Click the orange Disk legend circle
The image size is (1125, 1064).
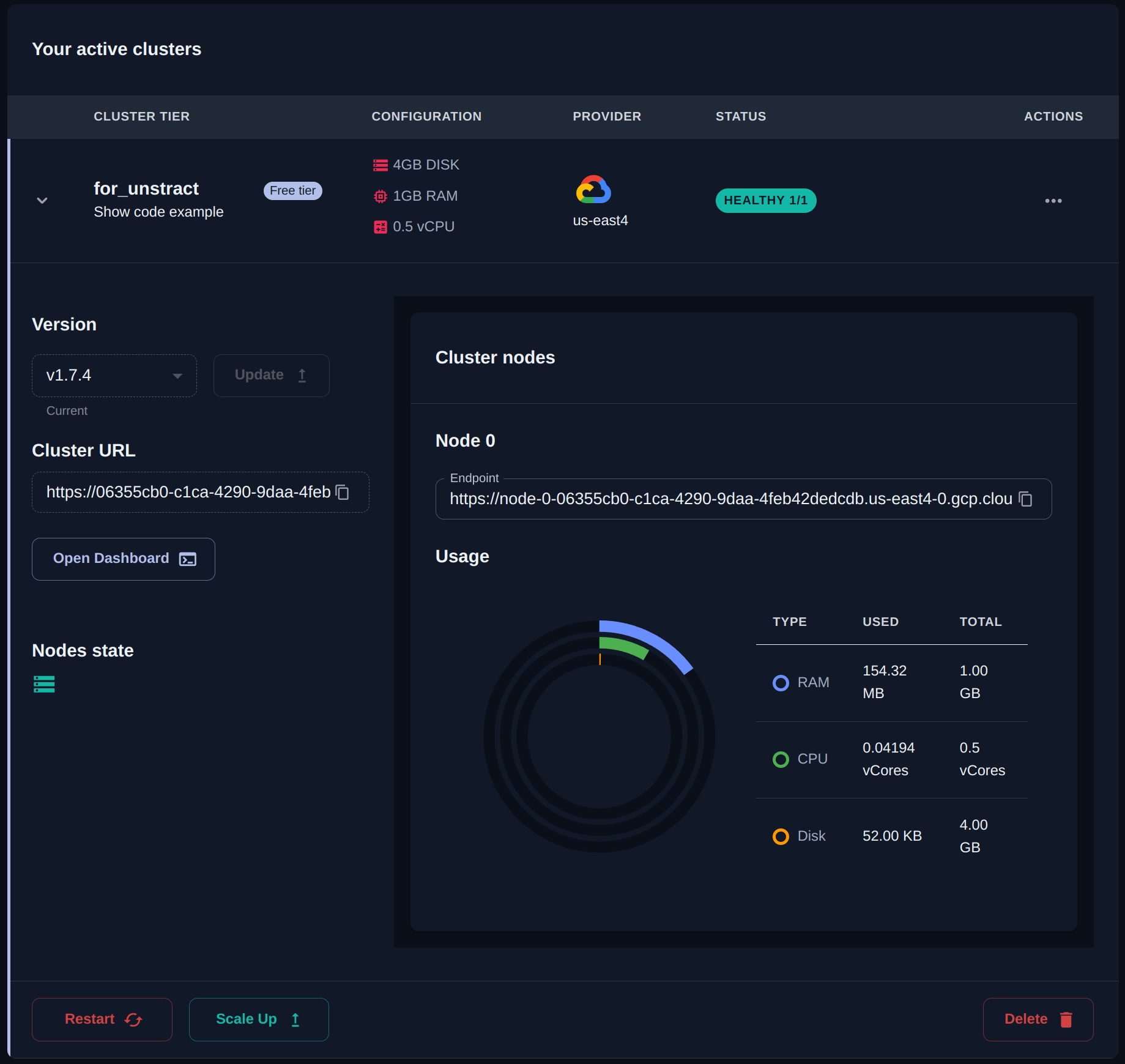pos(781,836)
